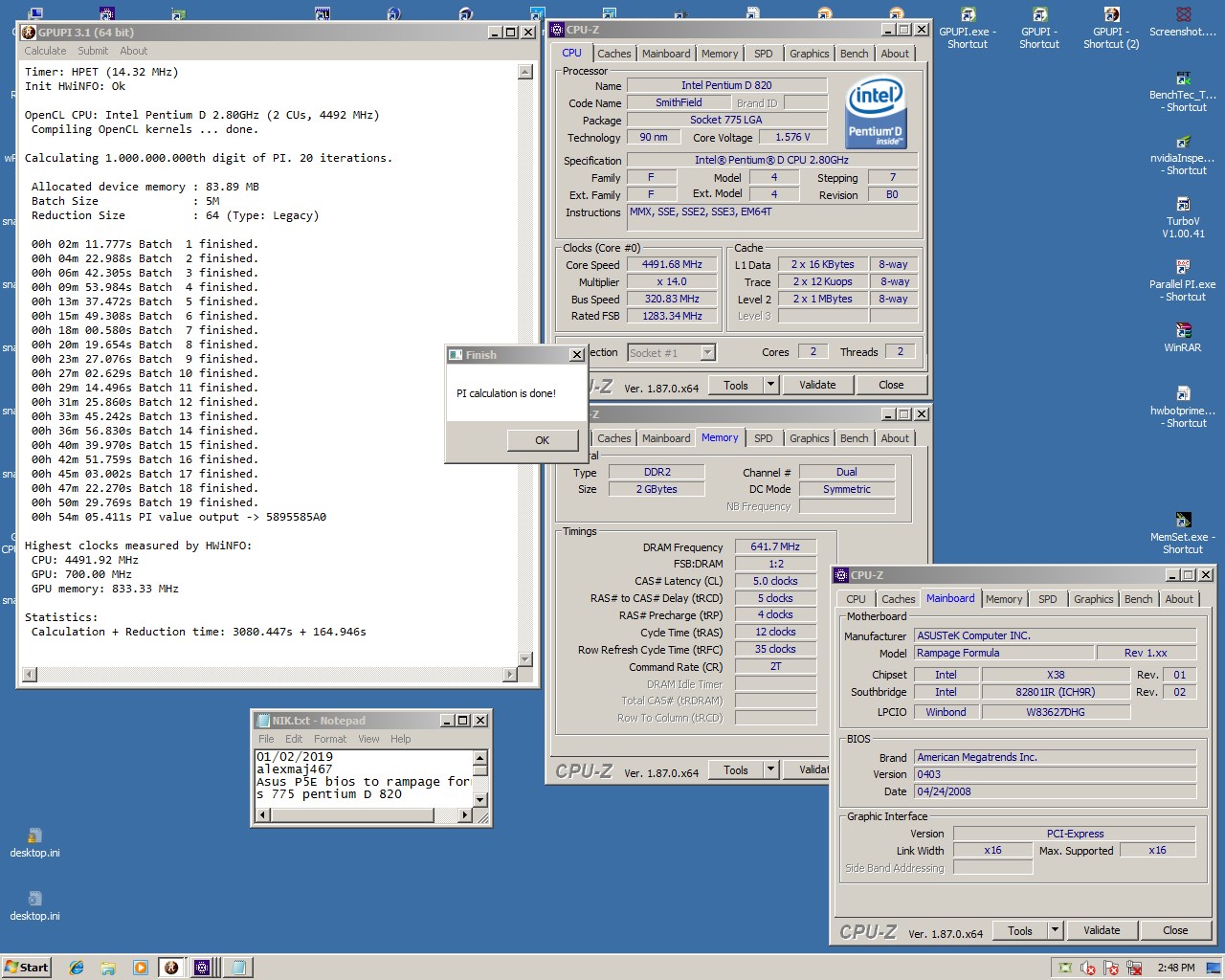Open the Notepad Format menu
This screenshot has width=1225, height=980.
click(330, 739)
